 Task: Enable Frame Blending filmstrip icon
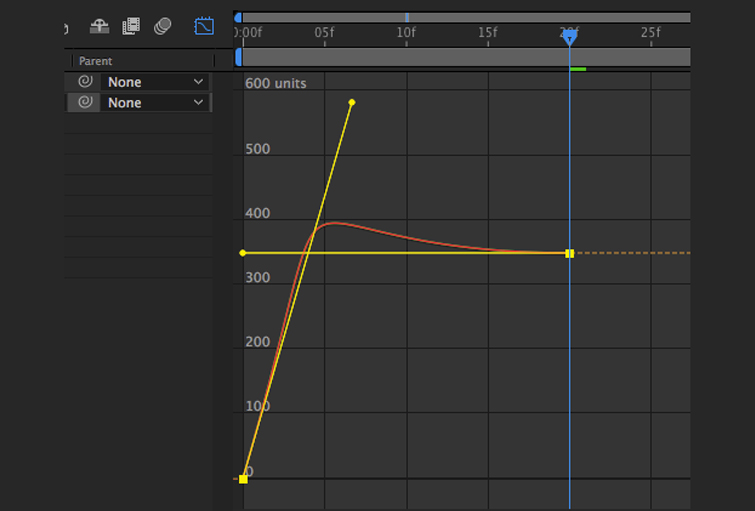click(131, 26)
